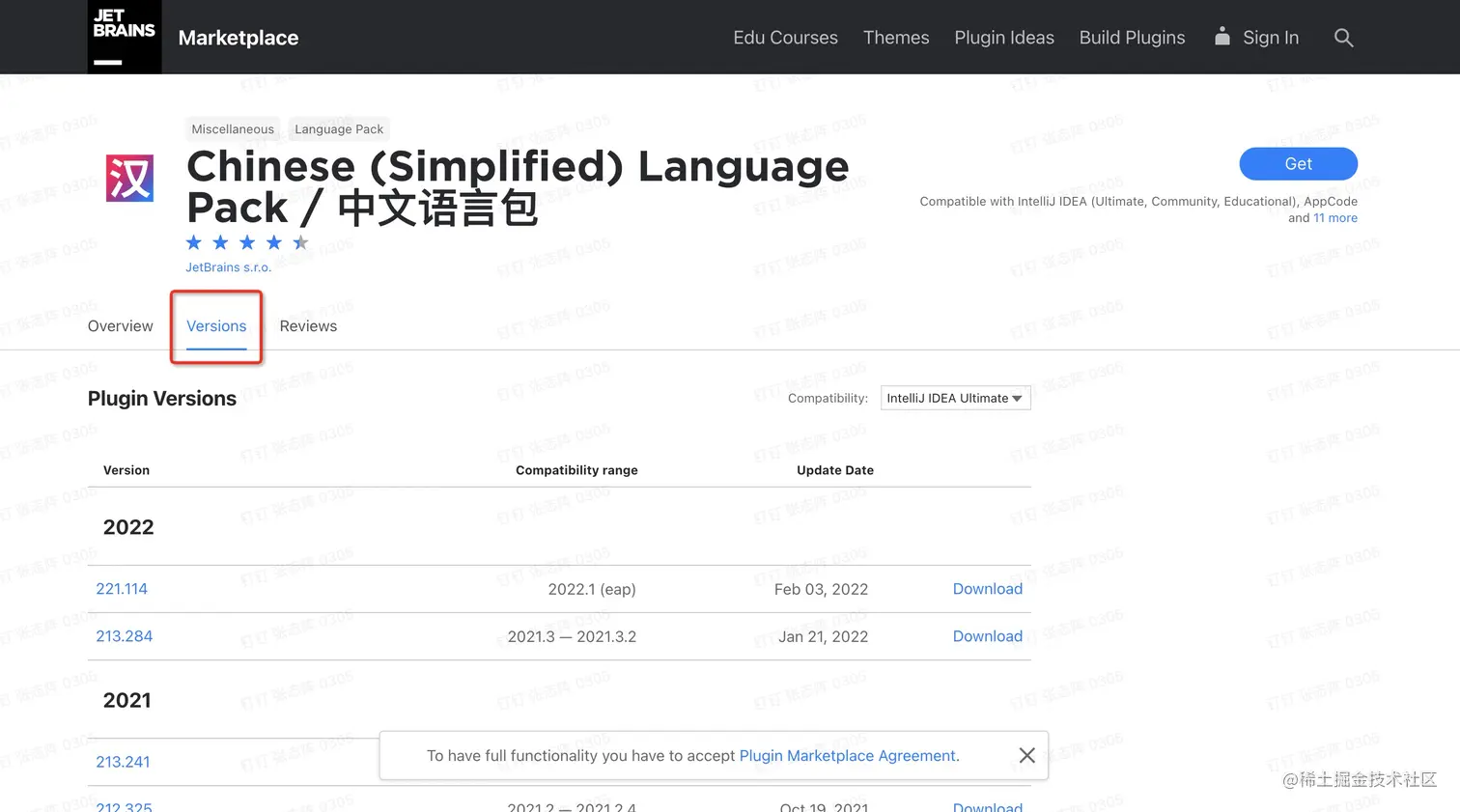
Task: Click the 'Jan 21, 2022' date cell
Action: pos(824,636)
